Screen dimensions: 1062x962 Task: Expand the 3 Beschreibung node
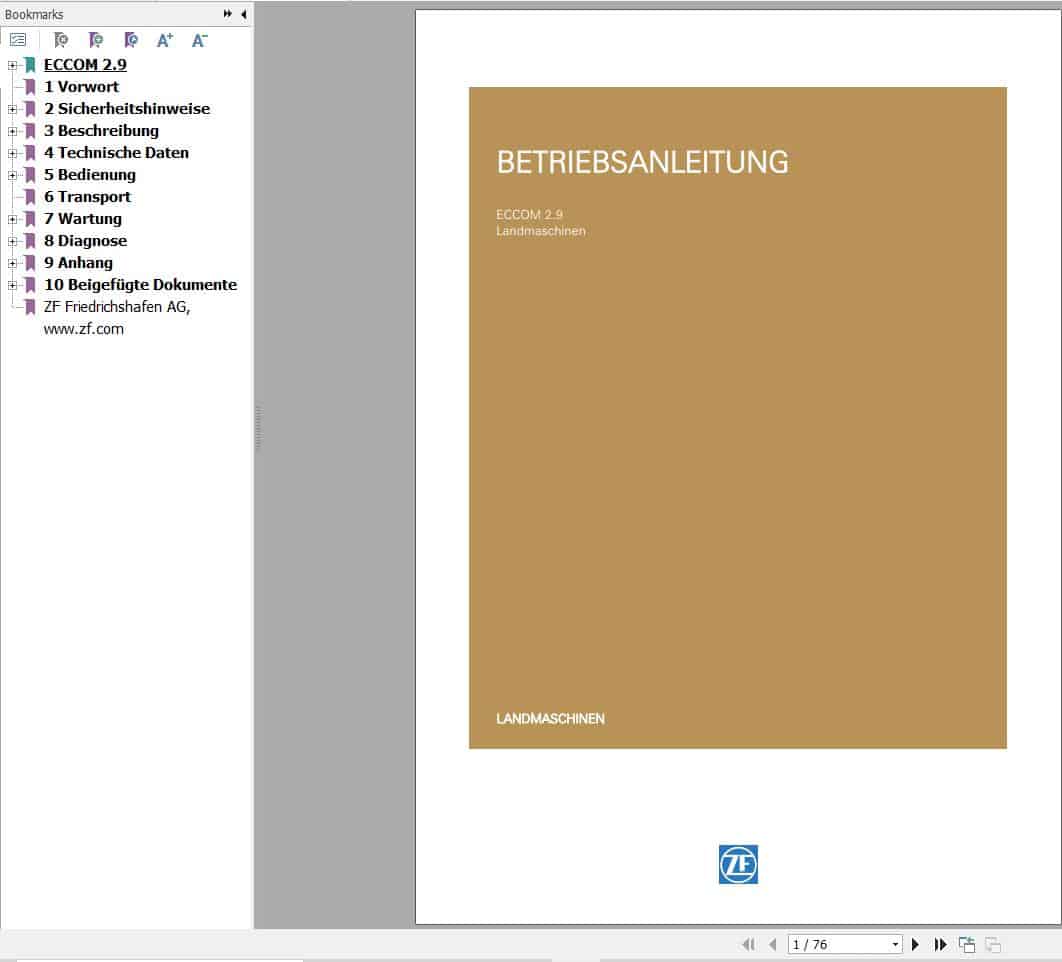click(x=12, y=131)
